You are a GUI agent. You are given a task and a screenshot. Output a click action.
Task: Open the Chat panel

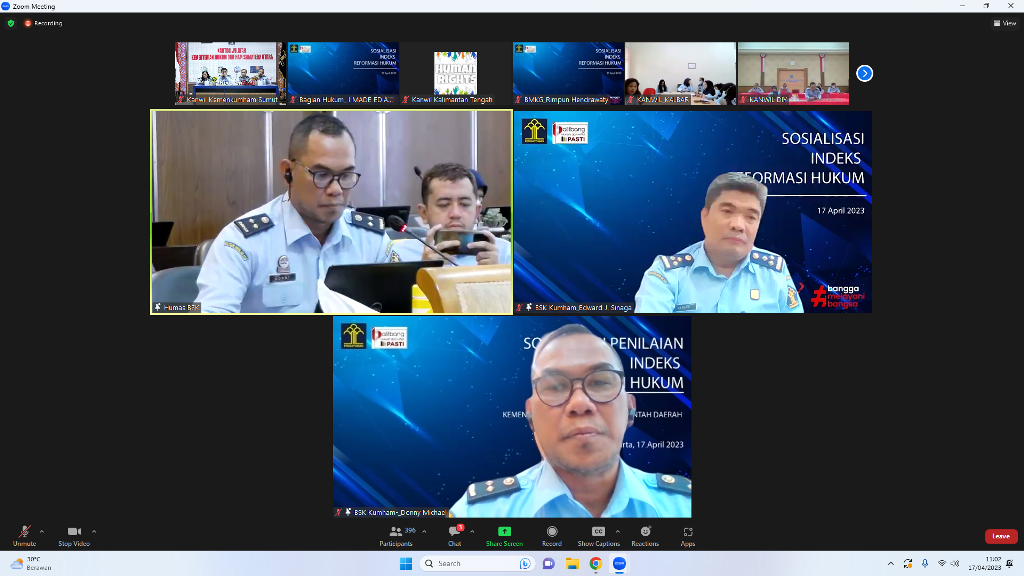[x=455, y=532]
